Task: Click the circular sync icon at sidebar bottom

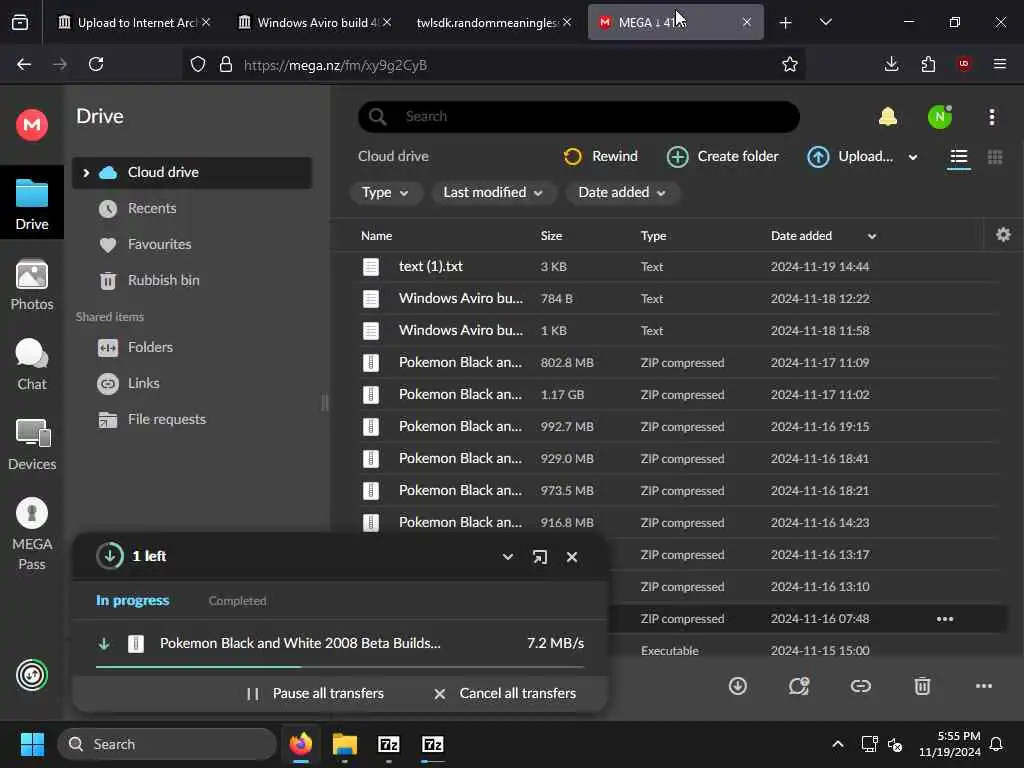Action: click(31, 675)
